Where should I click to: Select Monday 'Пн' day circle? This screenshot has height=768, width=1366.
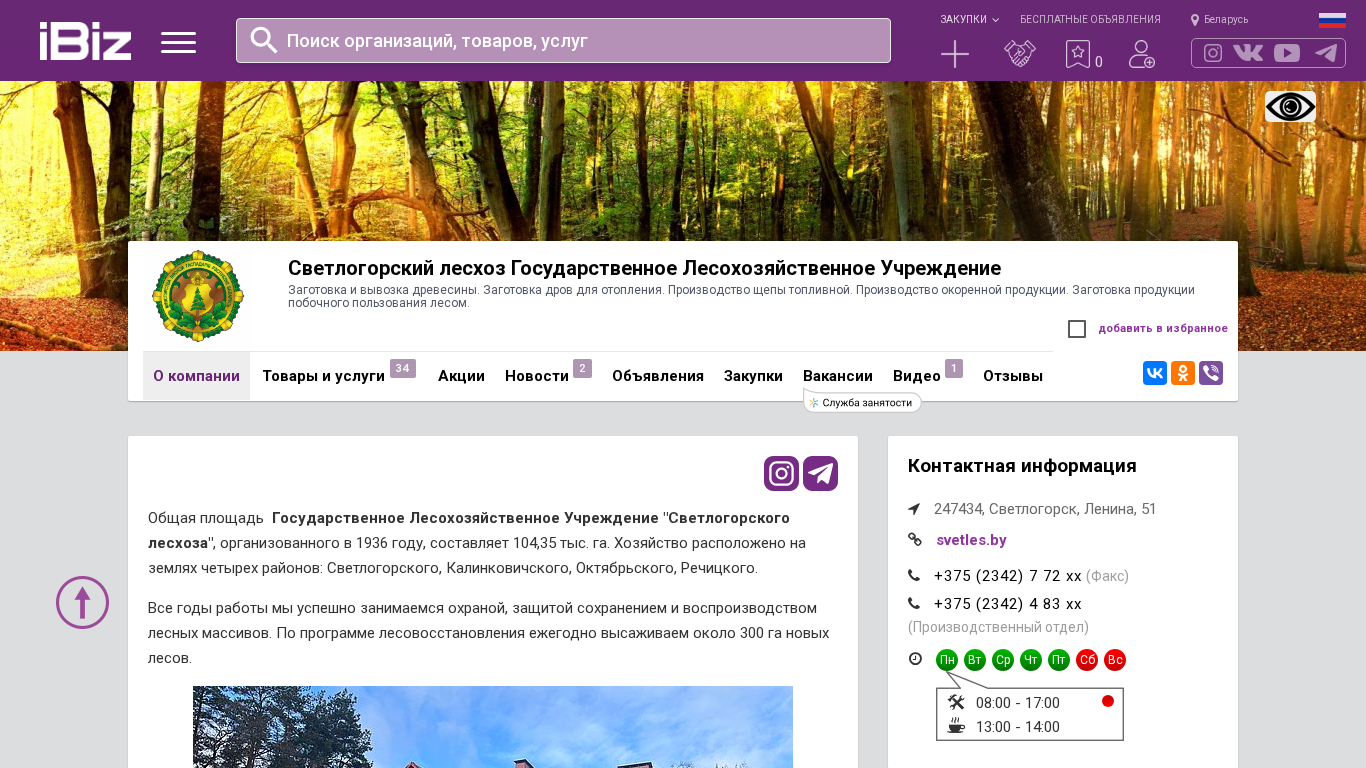coord(947,660)
